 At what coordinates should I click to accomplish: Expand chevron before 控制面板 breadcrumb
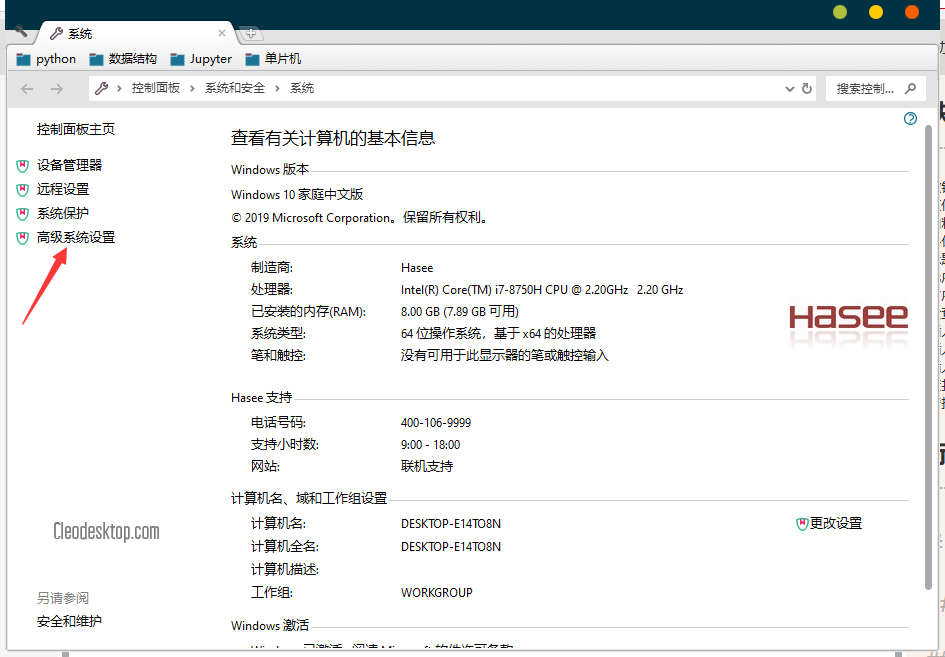pos(119,89)
